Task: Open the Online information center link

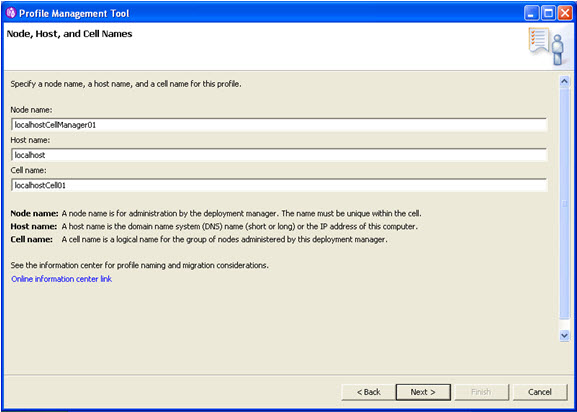Action: pyautogui.click(x=61, y=279)
